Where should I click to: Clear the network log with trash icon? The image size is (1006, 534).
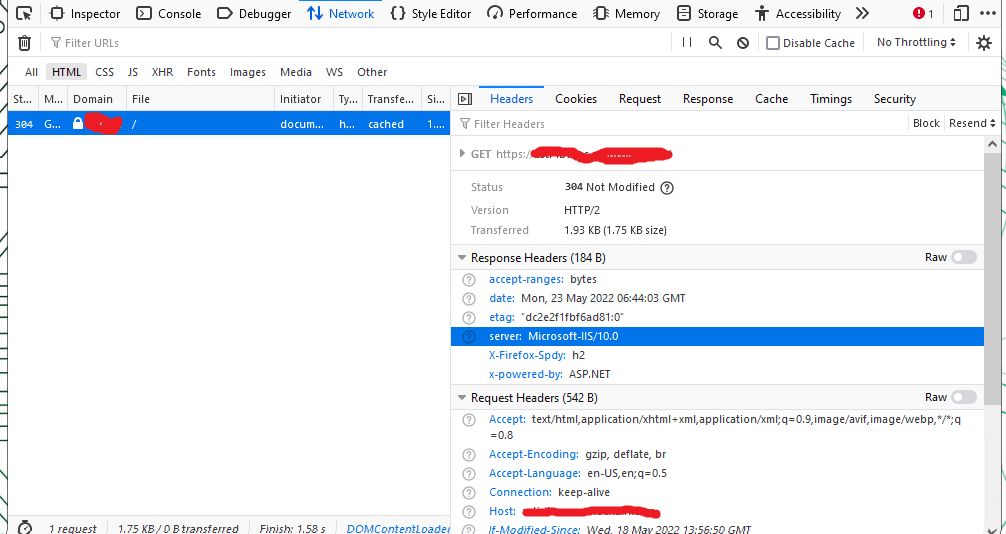[24, 43]
